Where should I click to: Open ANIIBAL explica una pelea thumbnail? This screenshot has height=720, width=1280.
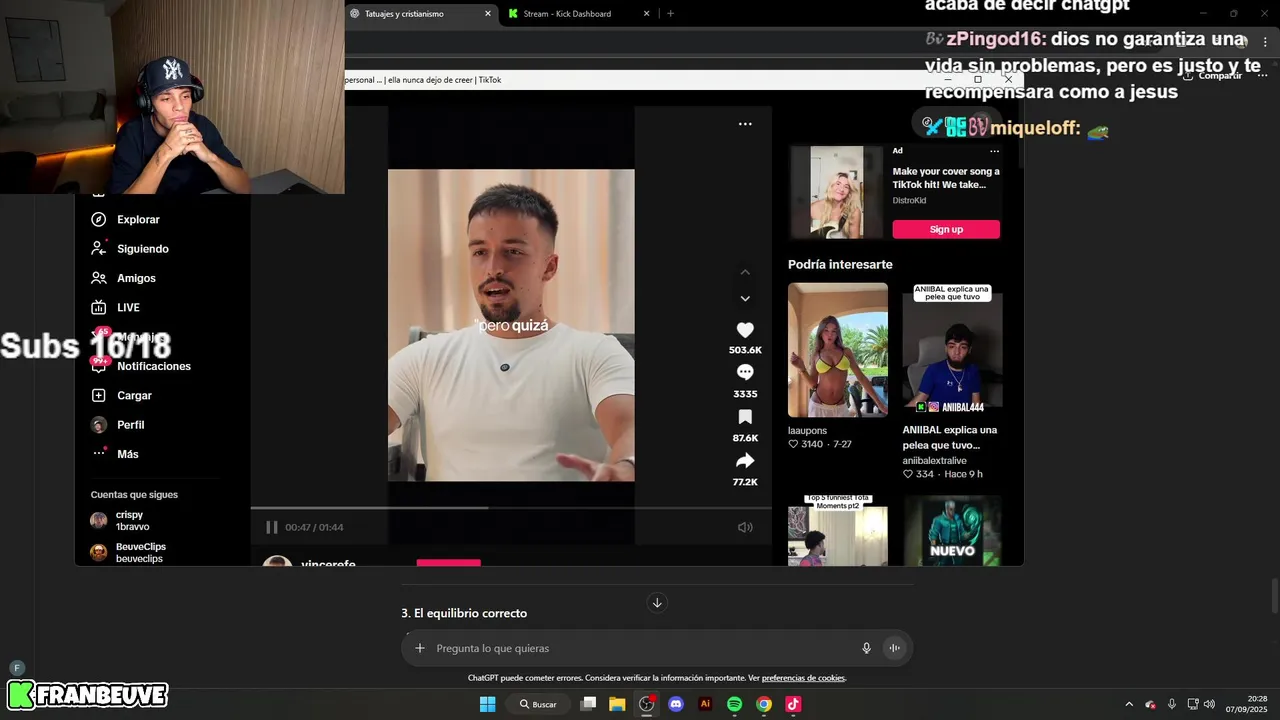coord(952,350)
